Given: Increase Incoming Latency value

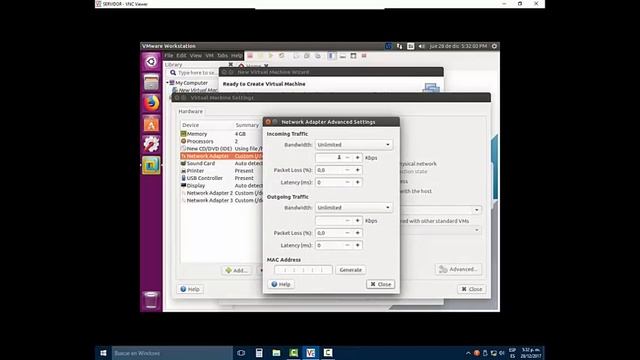Looking at the screenshot, I should 358,182.
